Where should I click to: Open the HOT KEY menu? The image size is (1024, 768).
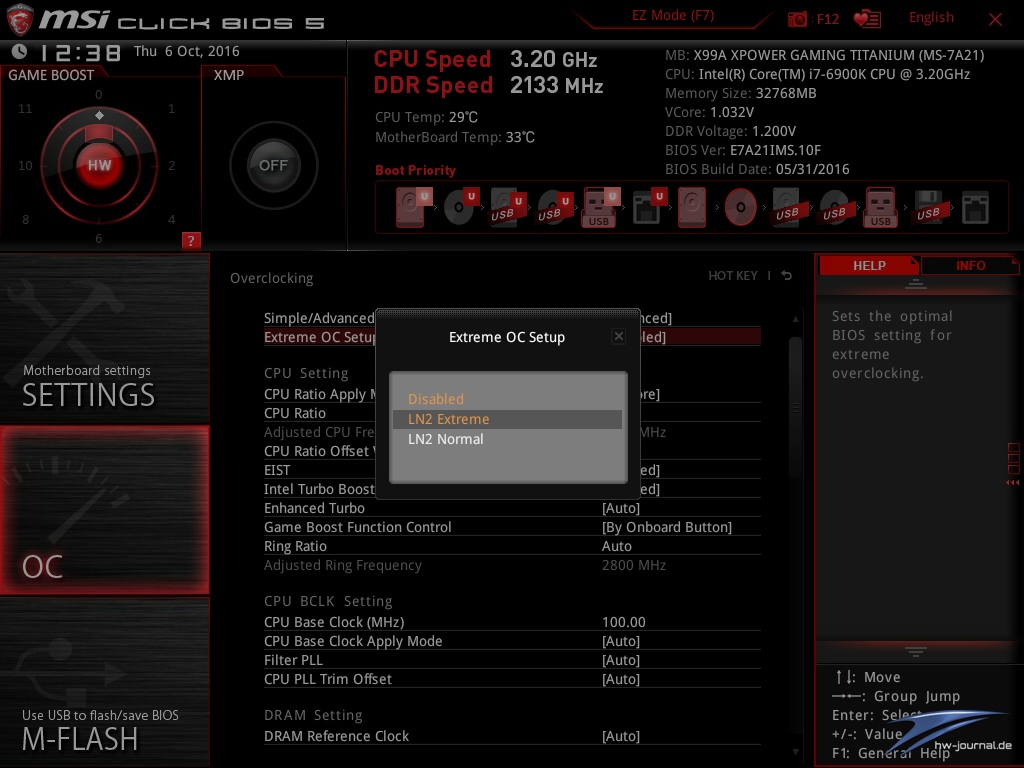733,276
